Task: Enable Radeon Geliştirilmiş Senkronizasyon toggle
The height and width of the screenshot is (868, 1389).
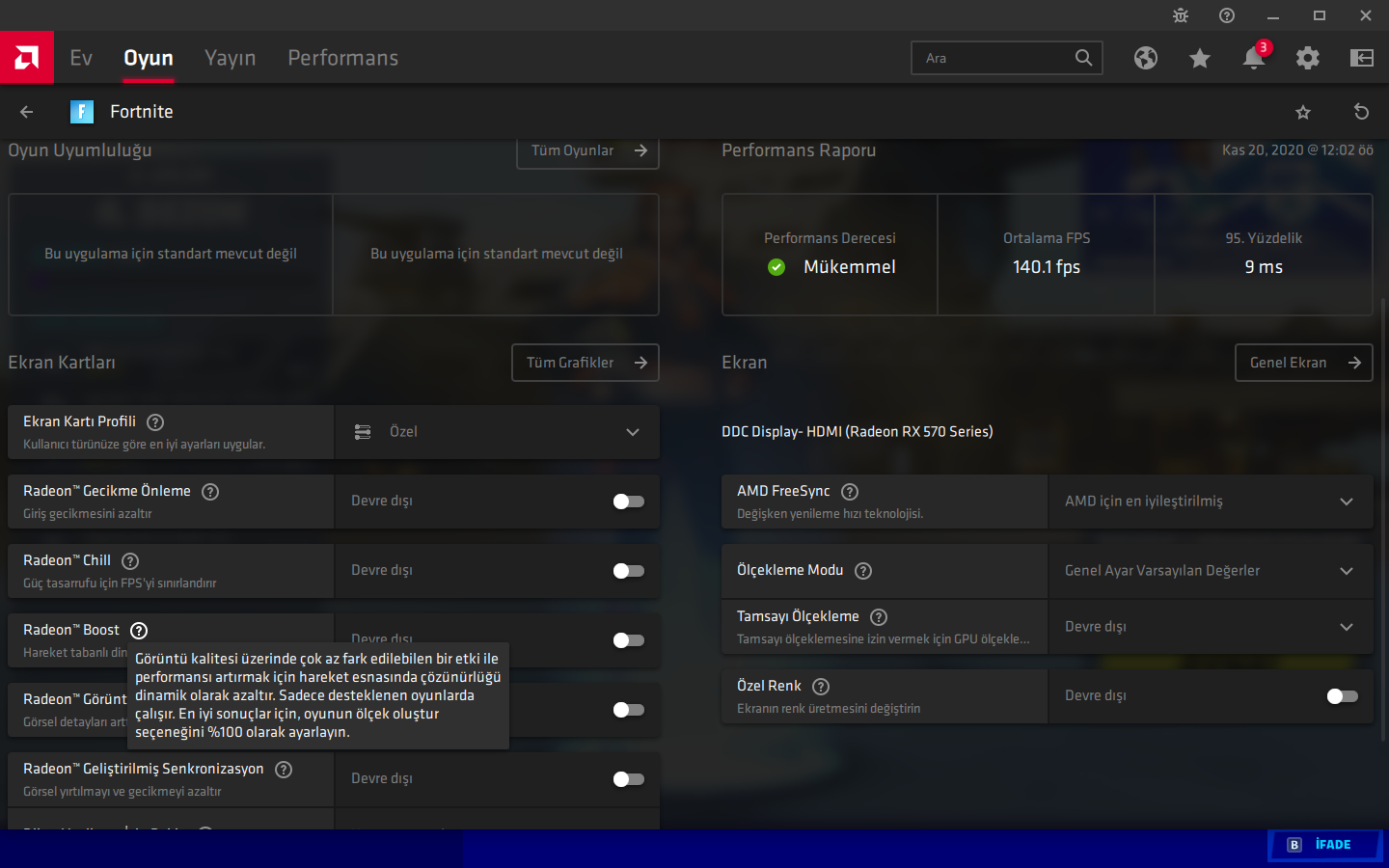Action: click(x=629, y=779)
